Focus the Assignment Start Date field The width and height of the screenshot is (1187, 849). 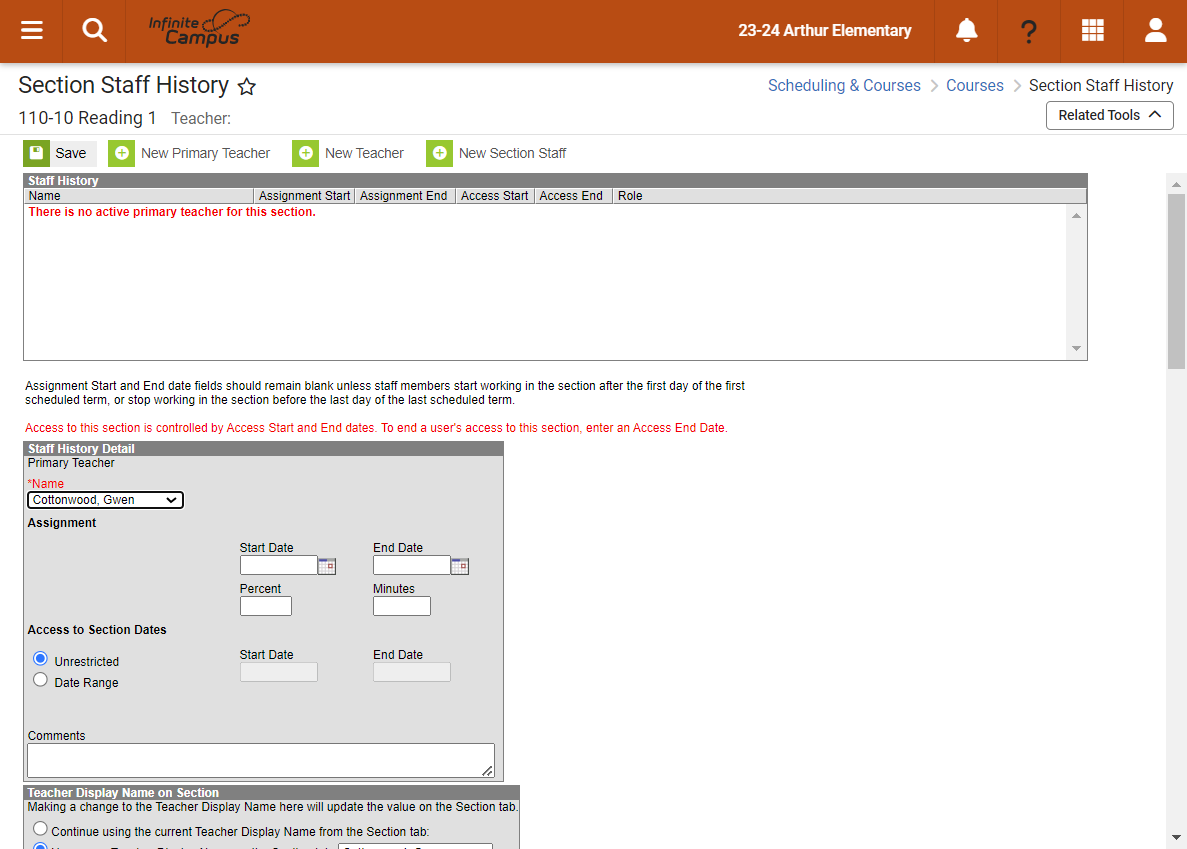(279, 565)
